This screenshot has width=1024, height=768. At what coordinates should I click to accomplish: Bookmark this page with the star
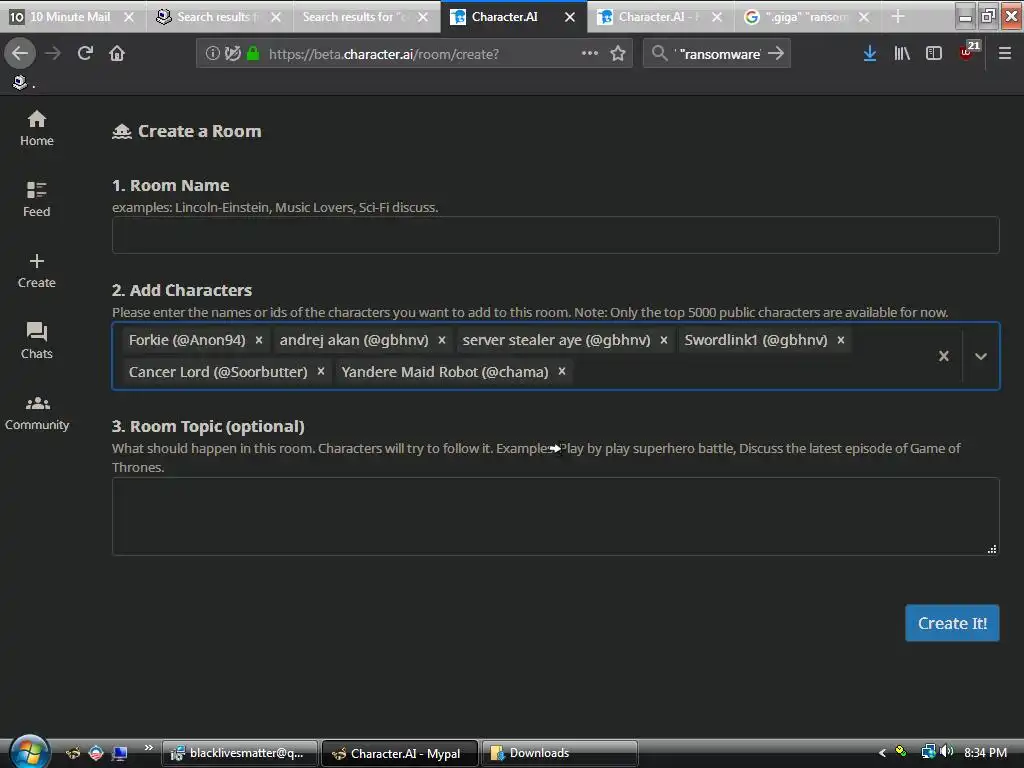click(x=618, y=53)
